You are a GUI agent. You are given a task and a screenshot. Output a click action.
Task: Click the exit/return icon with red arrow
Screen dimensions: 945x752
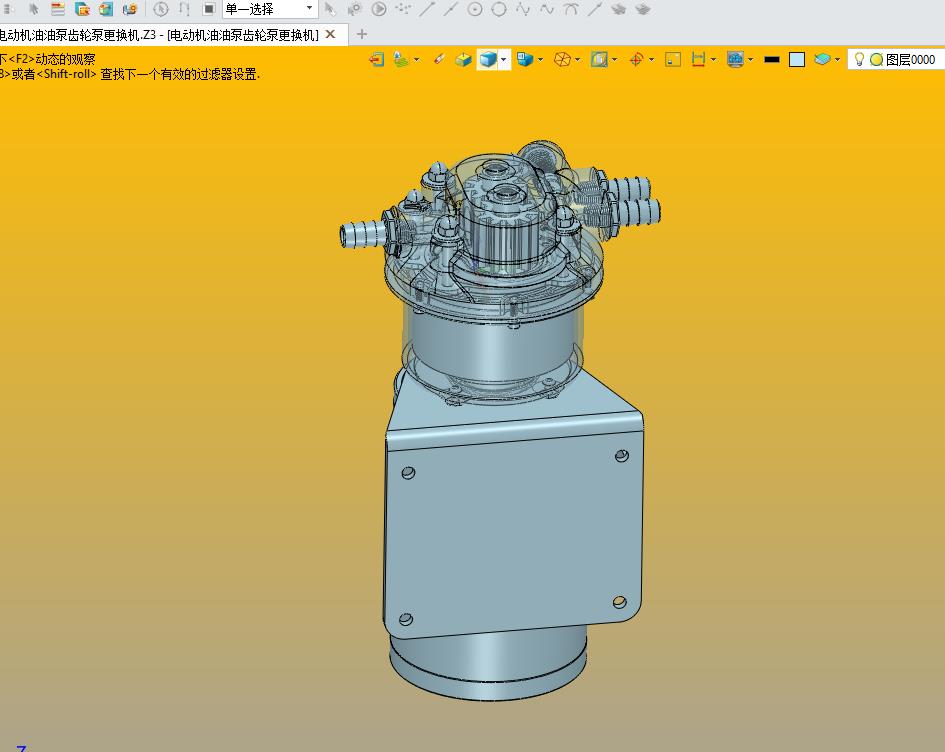[x=377, y=59]
